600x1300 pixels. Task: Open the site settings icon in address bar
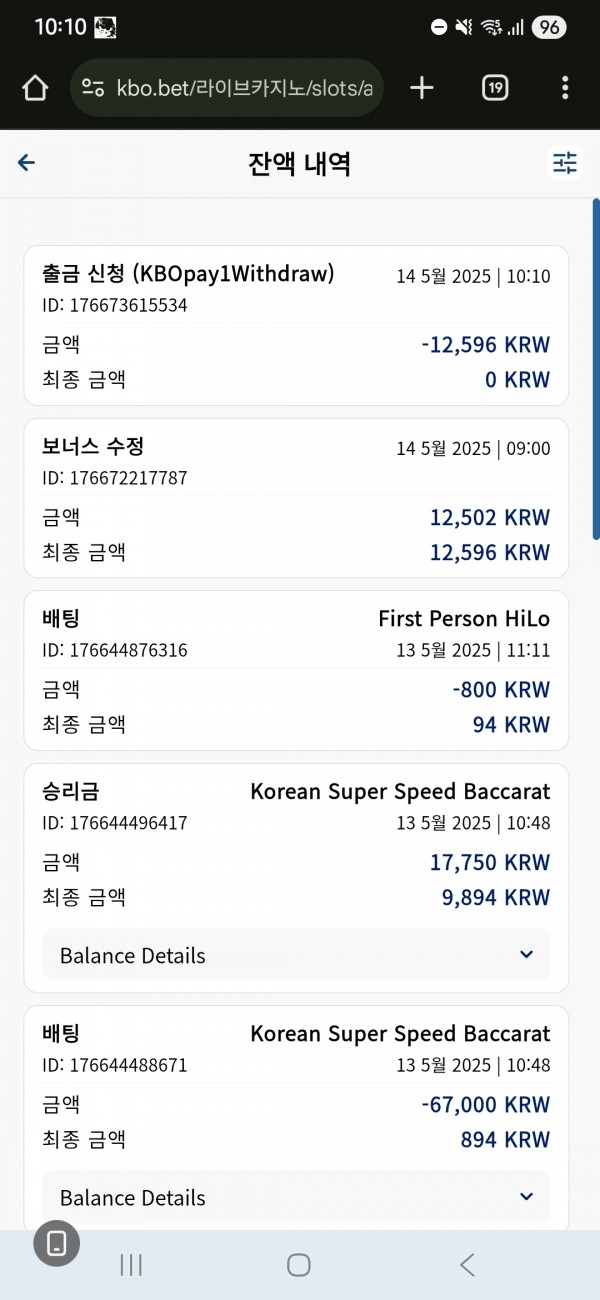(93, 88)
